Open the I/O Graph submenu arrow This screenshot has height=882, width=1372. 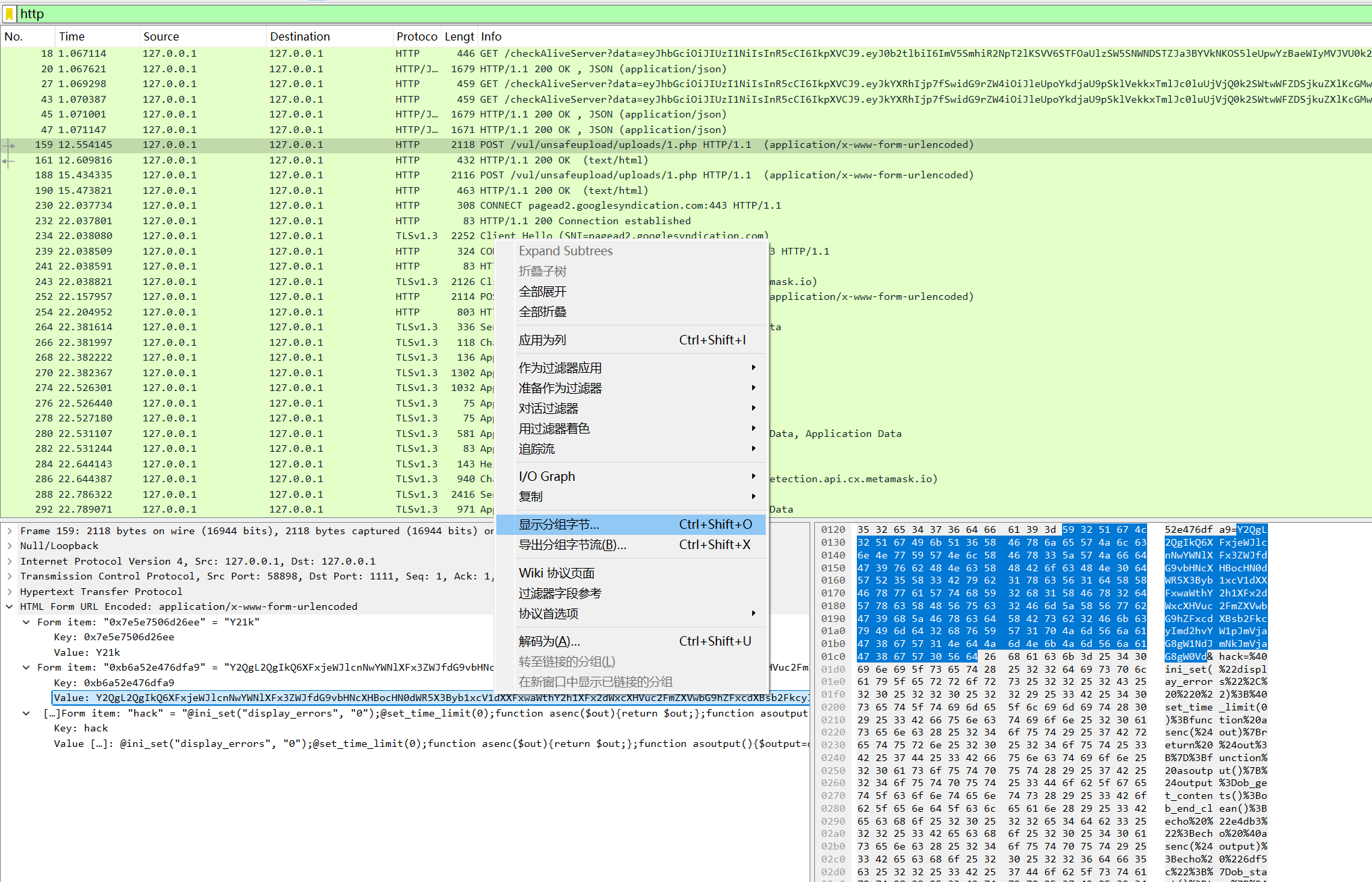click(753, 476)
